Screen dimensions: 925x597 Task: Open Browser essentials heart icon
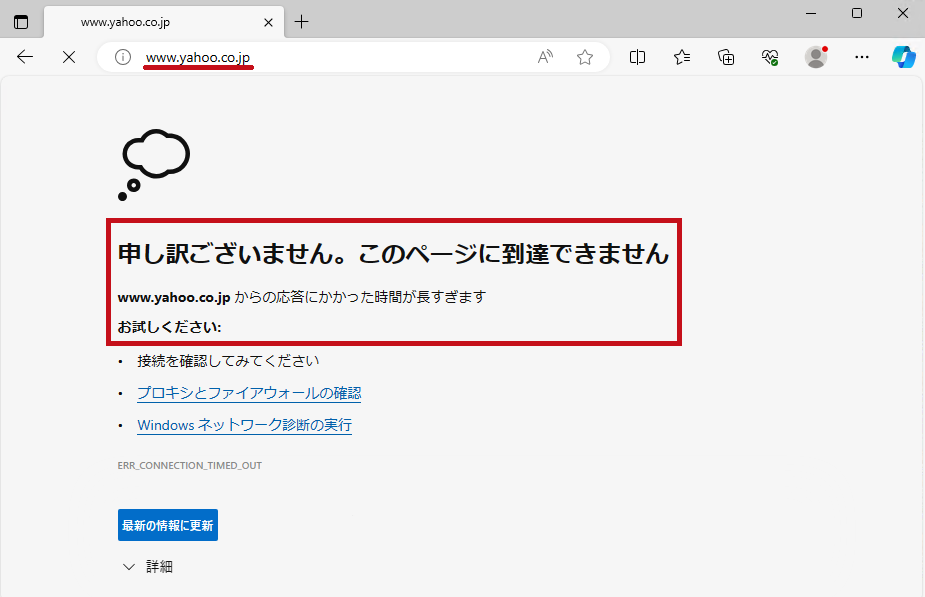click(770, 57)
